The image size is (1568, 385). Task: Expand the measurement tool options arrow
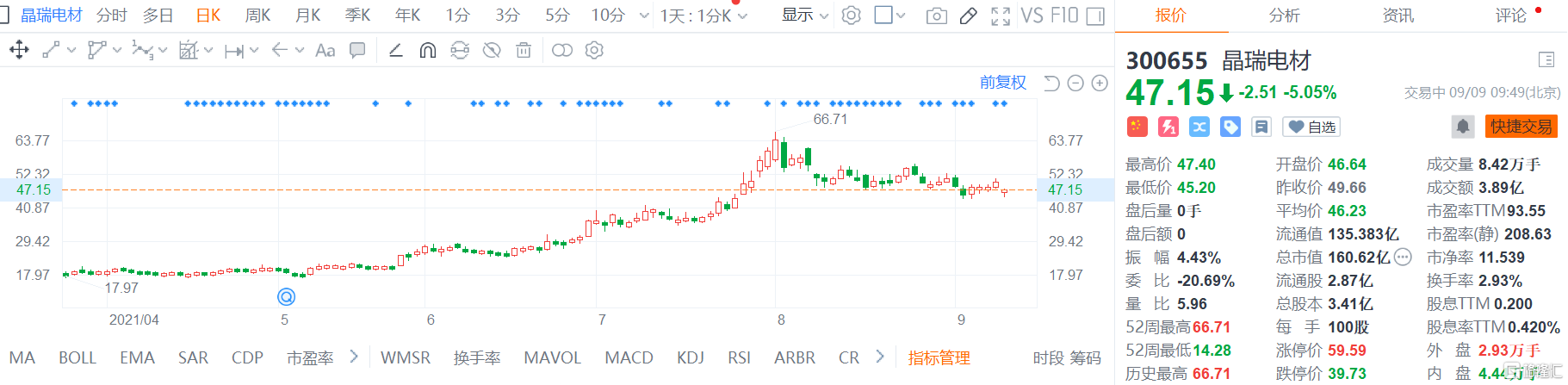(208, 51)
